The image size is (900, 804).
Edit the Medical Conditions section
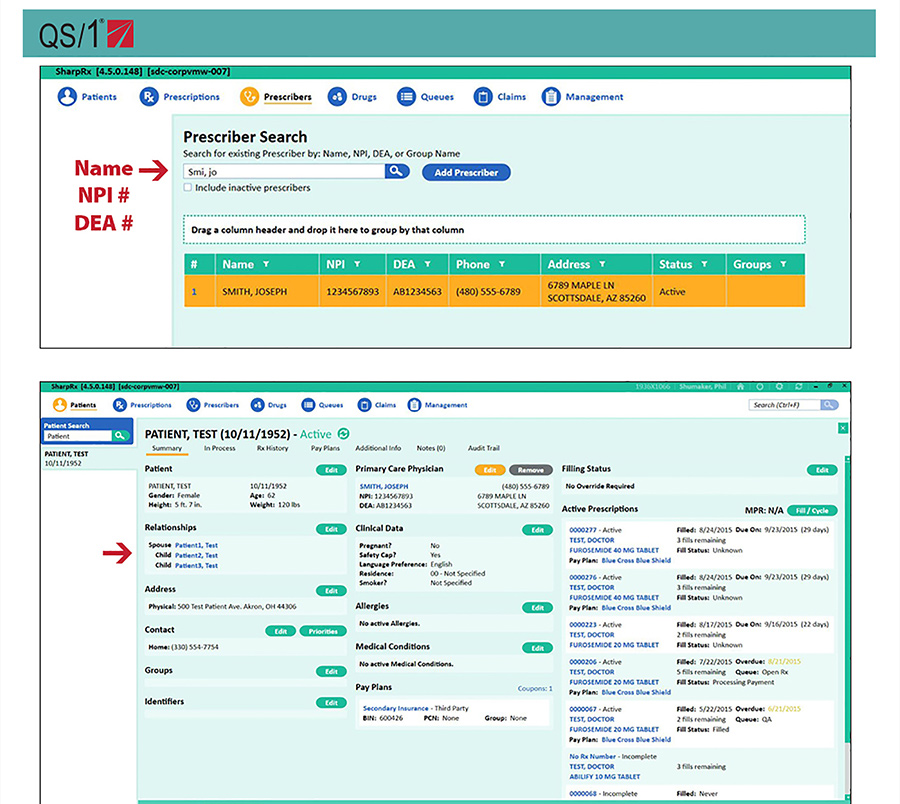point(537,648)
